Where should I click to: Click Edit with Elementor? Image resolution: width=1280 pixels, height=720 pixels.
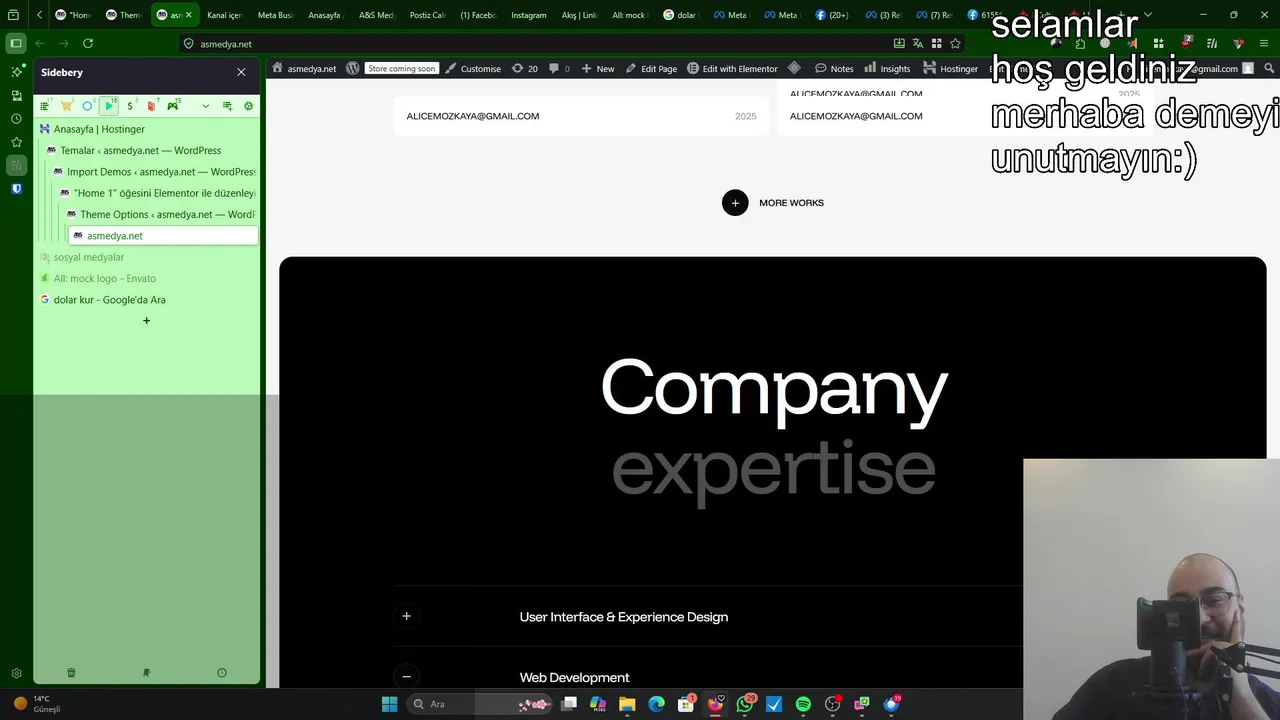(732, 69)
